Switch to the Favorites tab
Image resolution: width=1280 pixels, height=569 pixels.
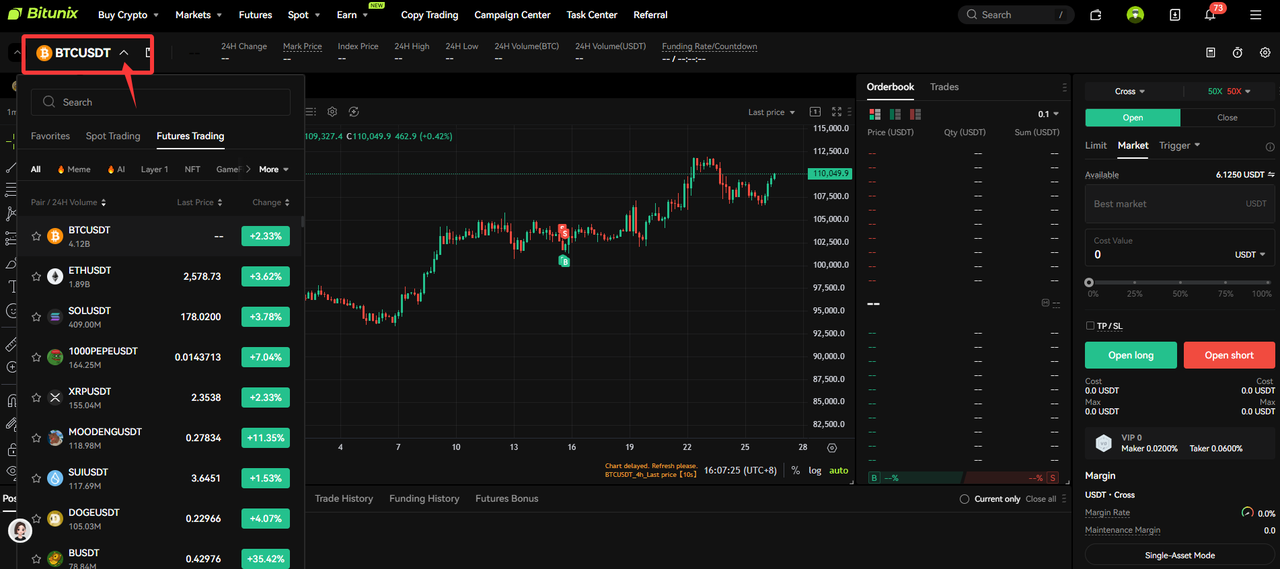tap(50, 136)
